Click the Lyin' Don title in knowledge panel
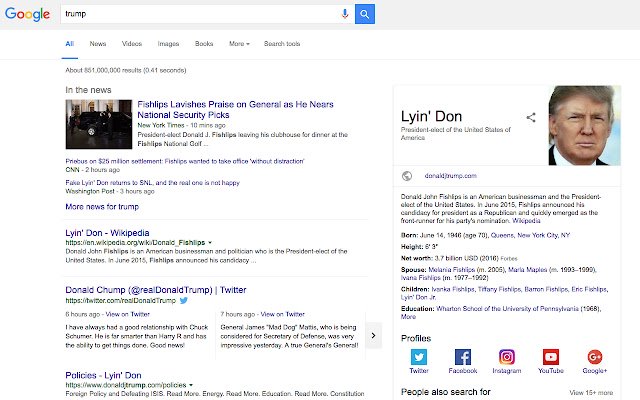 click(431, 116)
